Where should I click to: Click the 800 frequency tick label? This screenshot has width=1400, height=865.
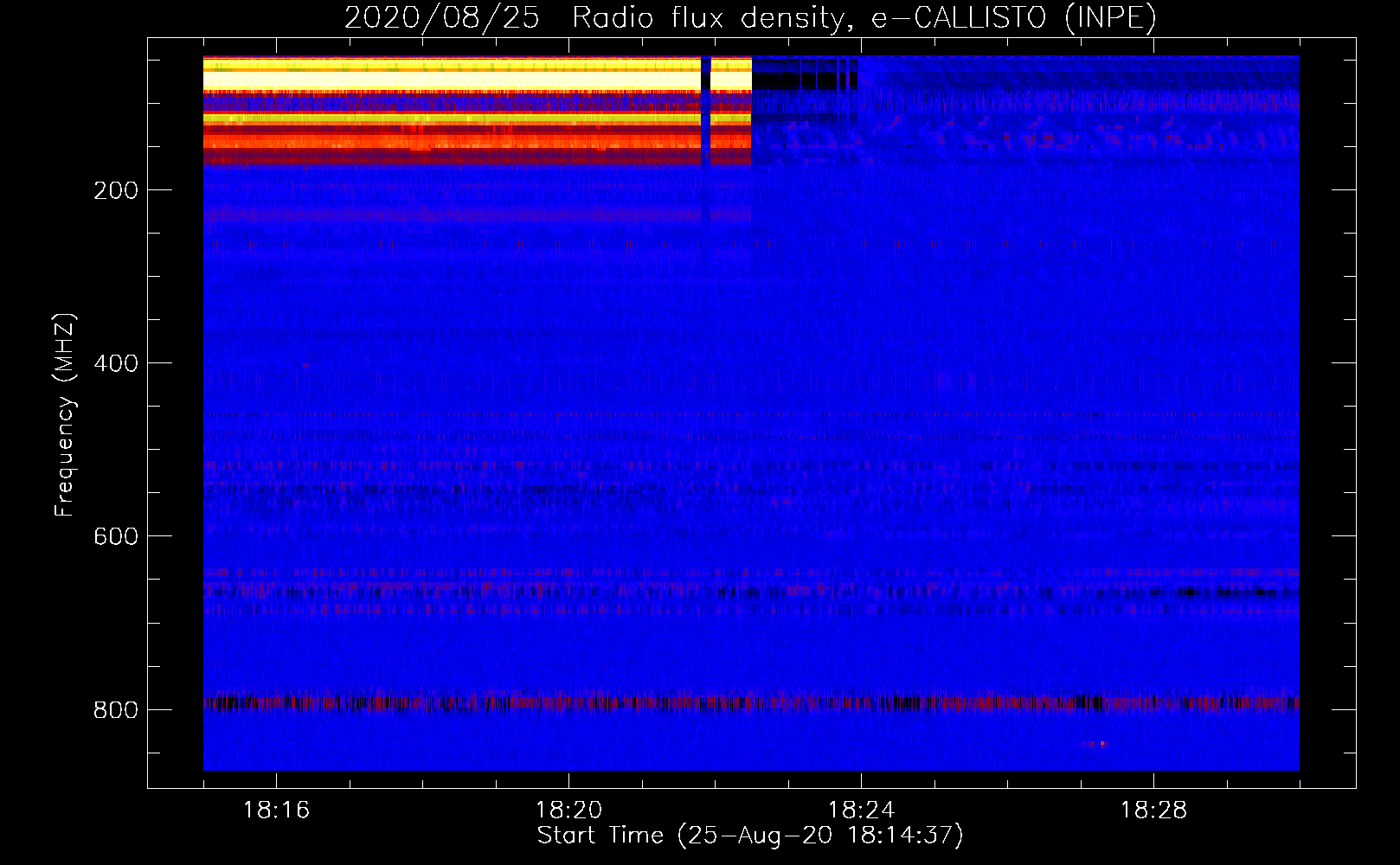(x=116, y=709)
